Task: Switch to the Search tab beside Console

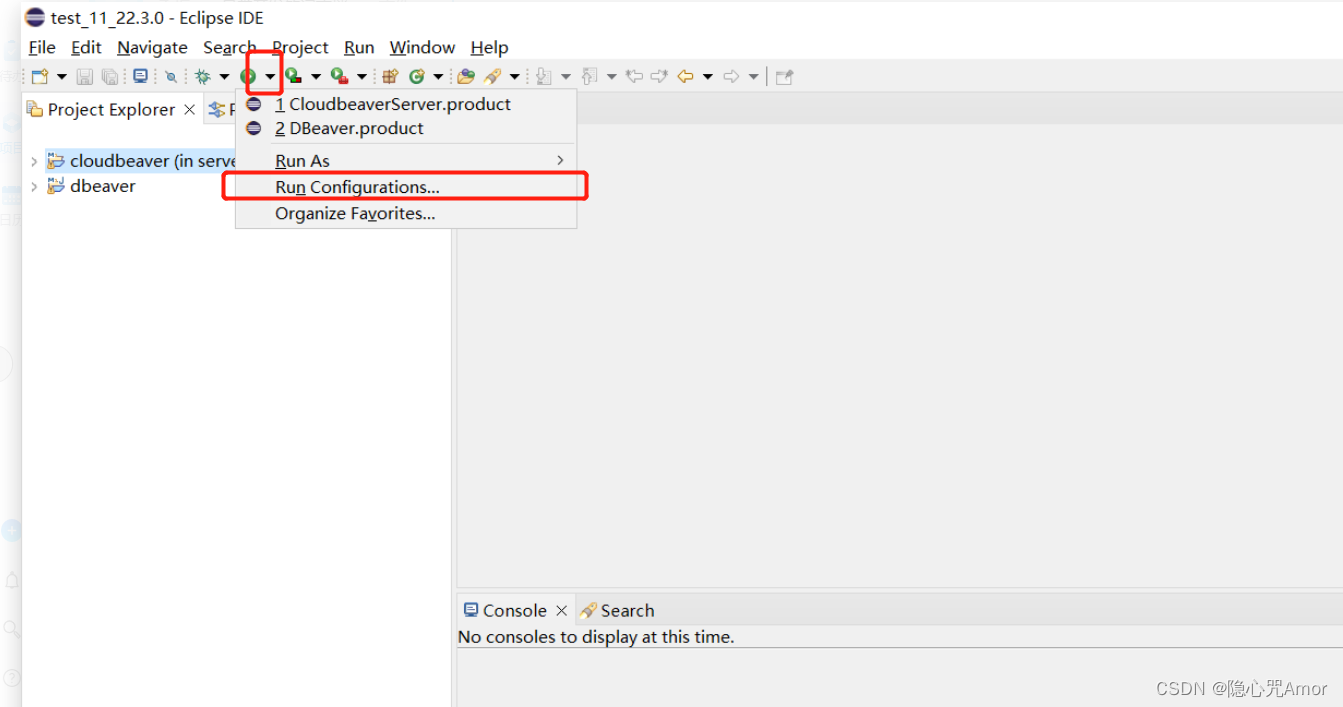Action: [617, 610]
